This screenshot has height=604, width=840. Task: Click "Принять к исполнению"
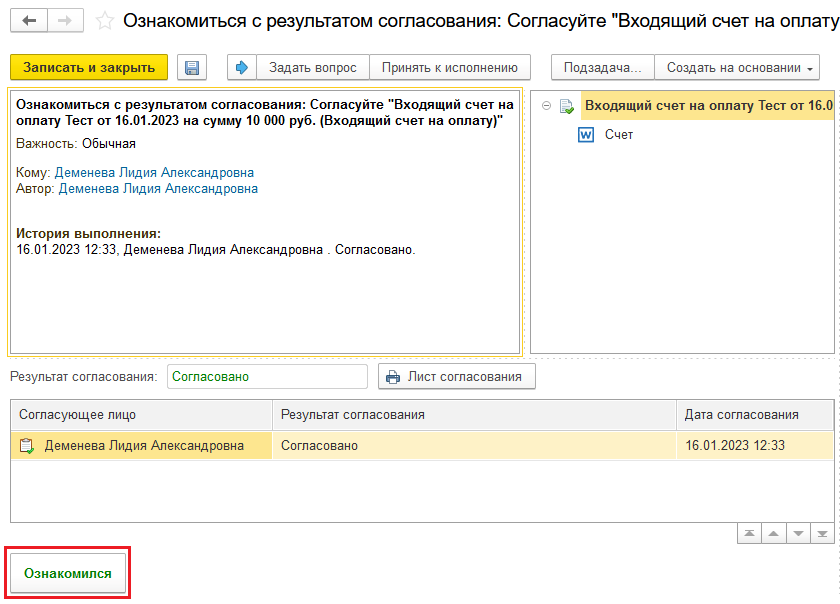[x=449, y=68]
